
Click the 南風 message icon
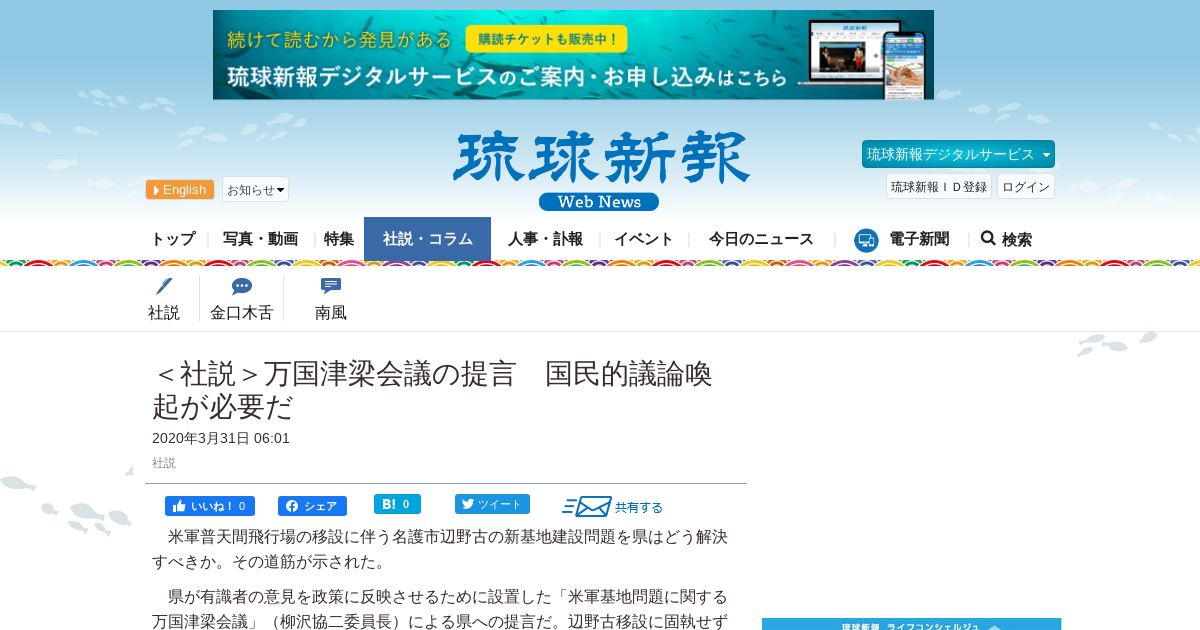pos(331,286)
